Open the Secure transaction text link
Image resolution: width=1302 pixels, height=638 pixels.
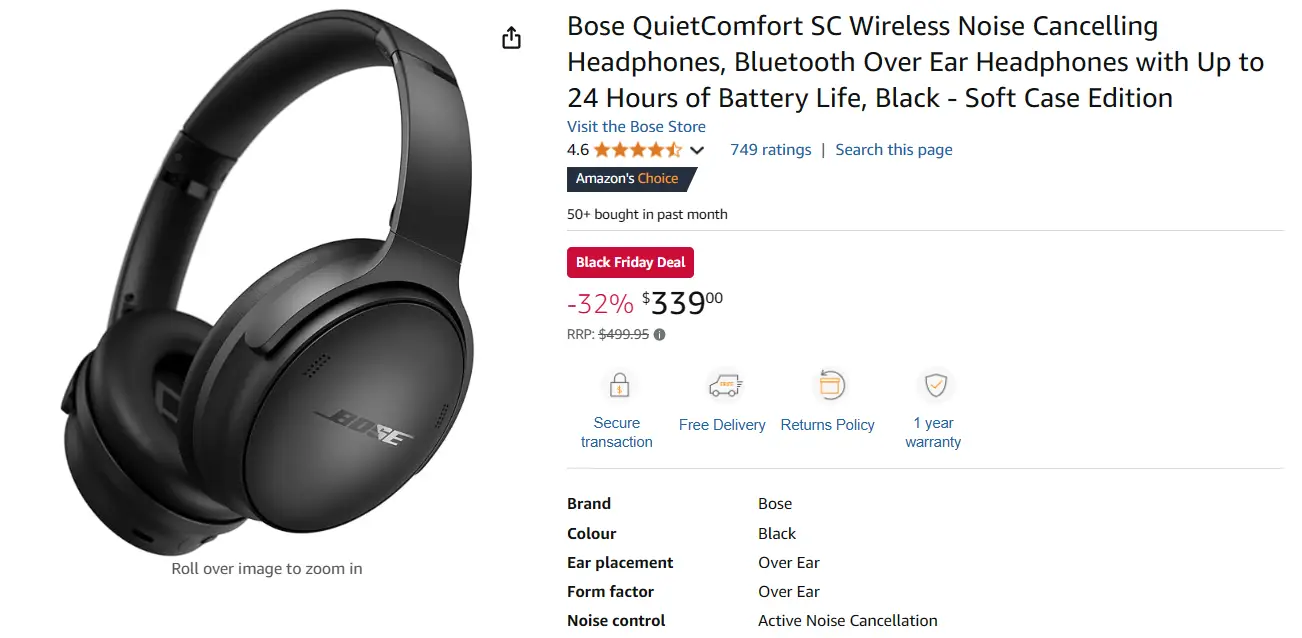(616, 432)
